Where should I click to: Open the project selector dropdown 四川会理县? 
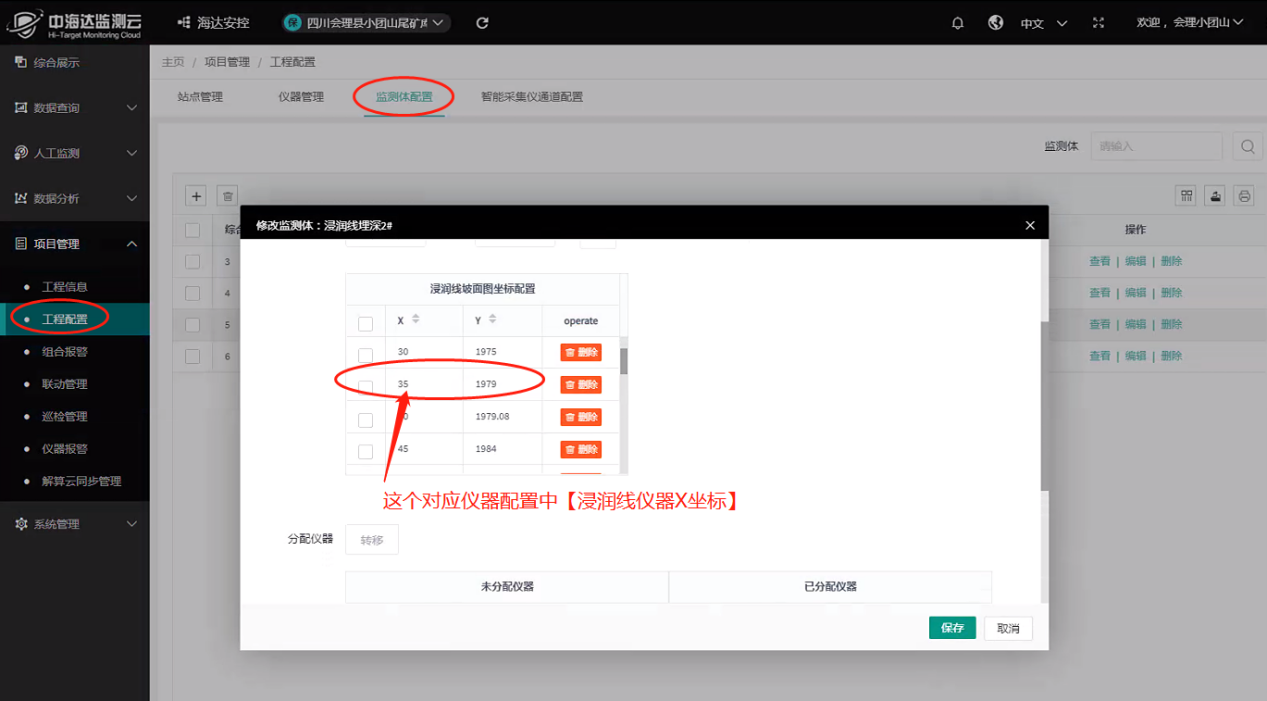pyautogui.click(x=365, y=23)
